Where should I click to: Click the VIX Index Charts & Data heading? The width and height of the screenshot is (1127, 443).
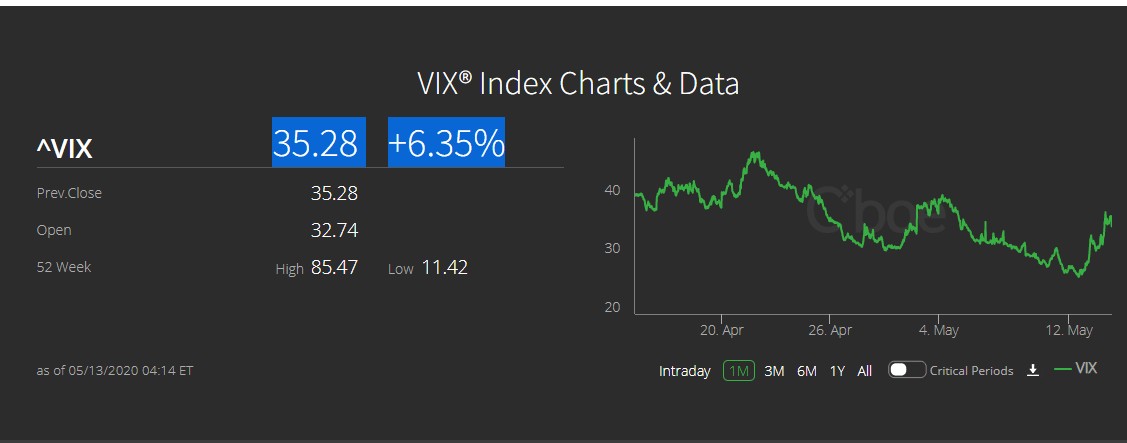(x=578, y=83)
